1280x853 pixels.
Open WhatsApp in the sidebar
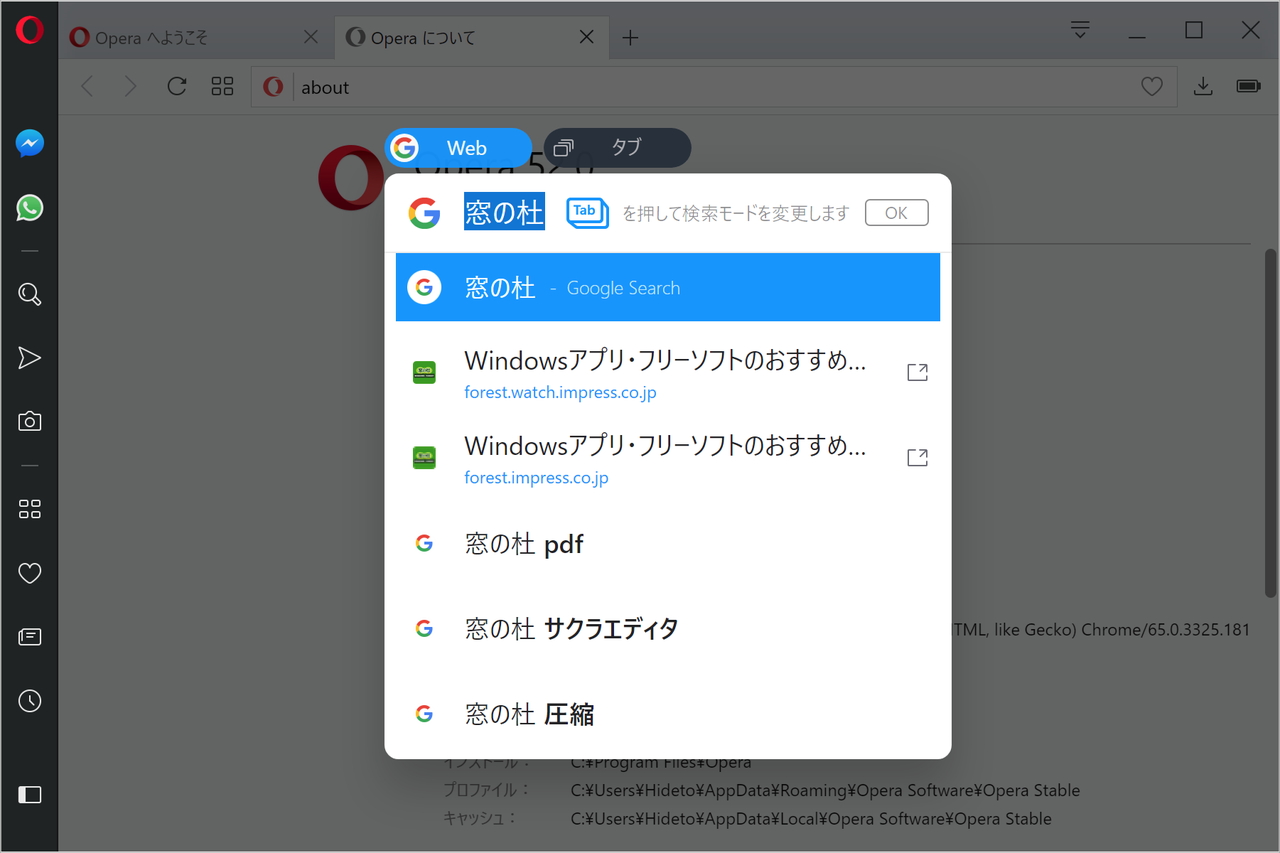(x=29, y=208)
